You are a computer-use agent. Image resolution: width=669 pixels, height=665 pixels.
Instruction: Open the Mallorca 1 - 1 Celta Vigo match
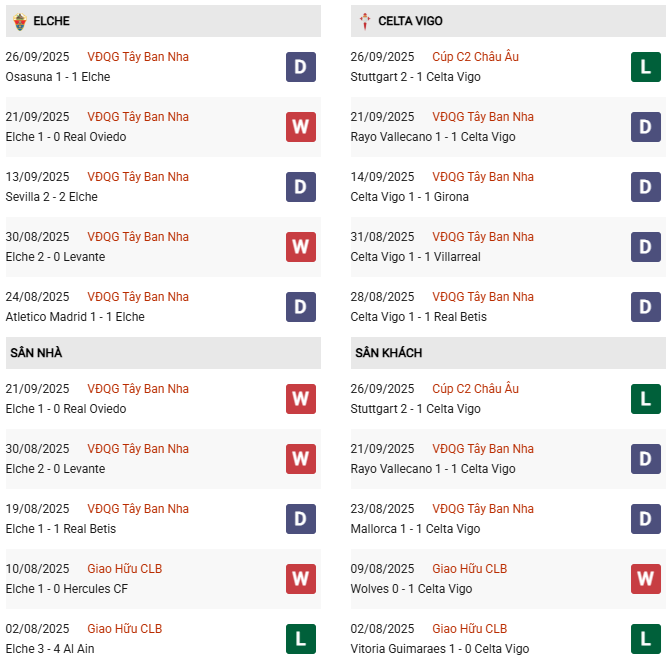click(415, 529)
